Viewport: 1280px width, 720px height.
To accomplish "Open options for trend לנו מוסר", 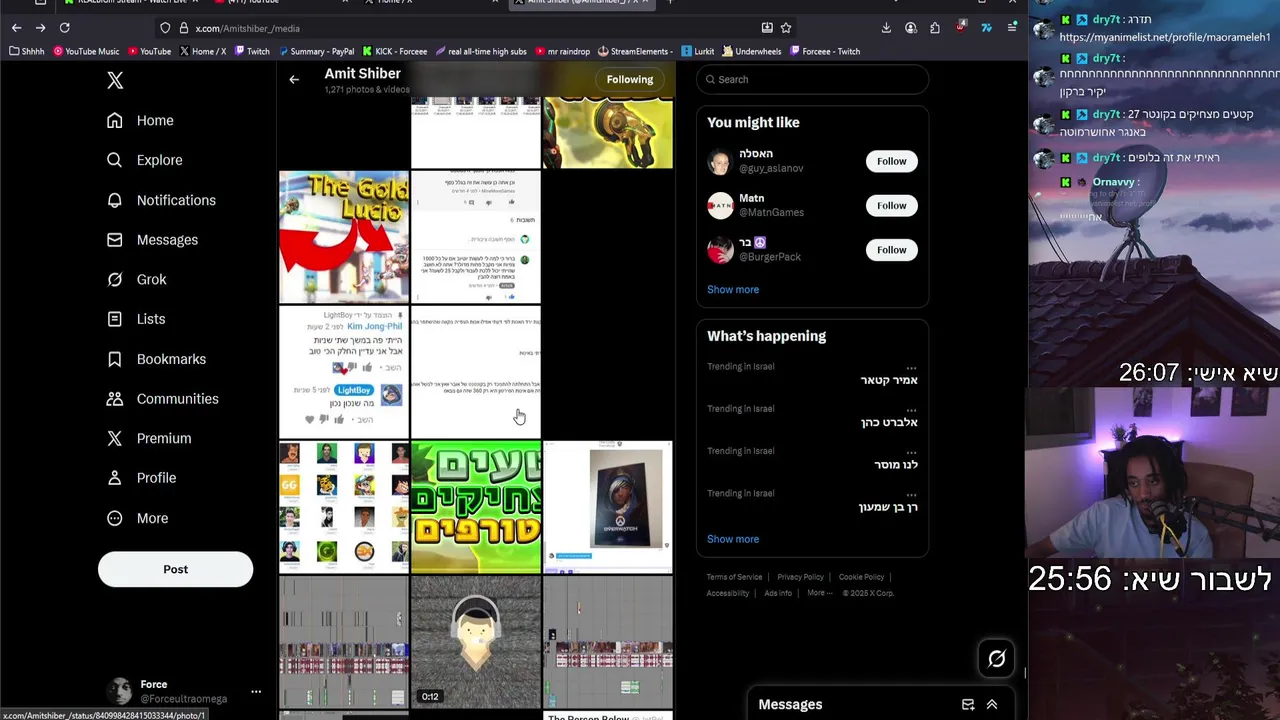I will pyautogui.click(x=911, y=452).
